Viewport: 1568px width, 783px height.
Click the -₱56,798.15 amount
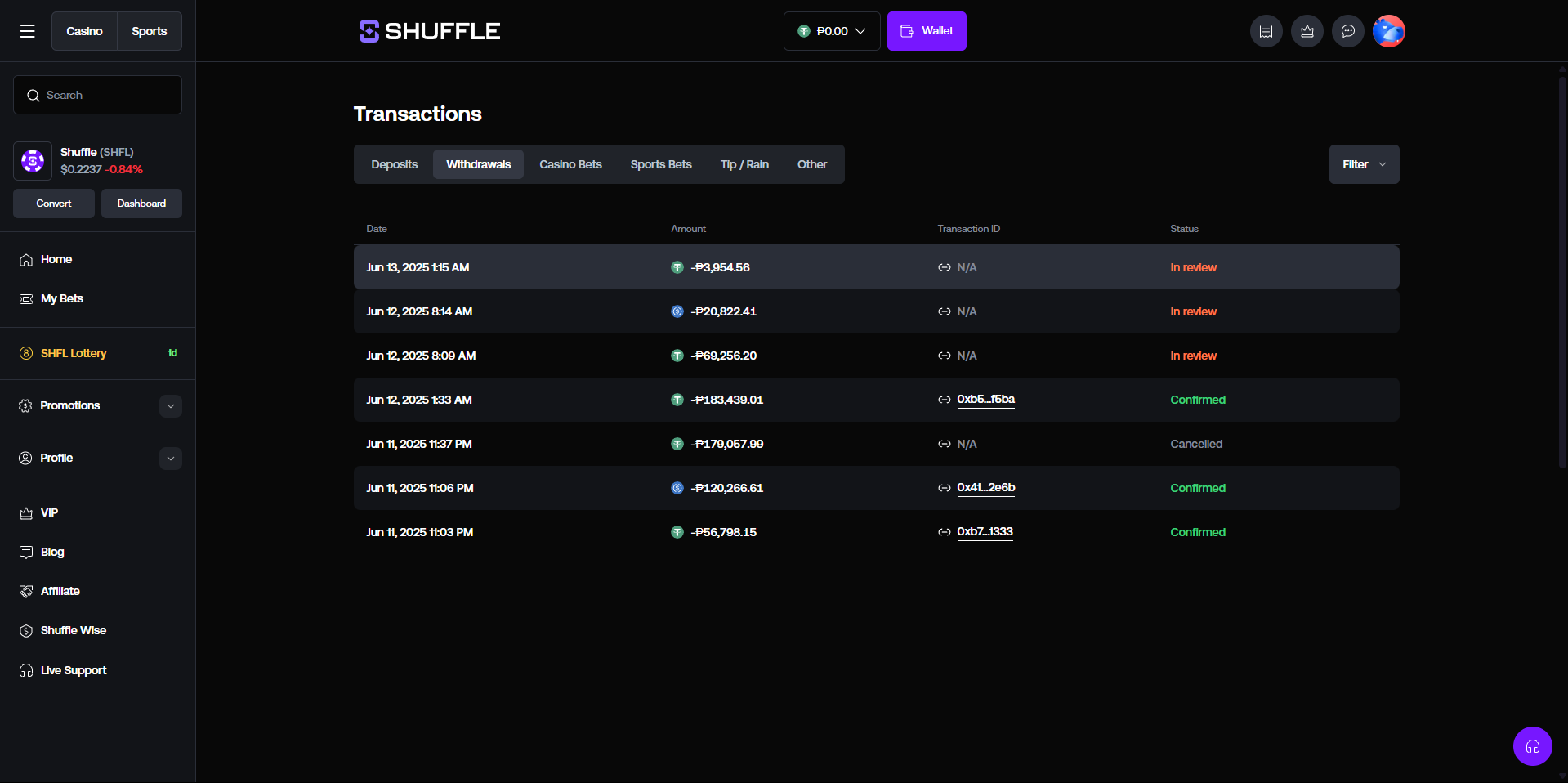(x=724, y=532)
